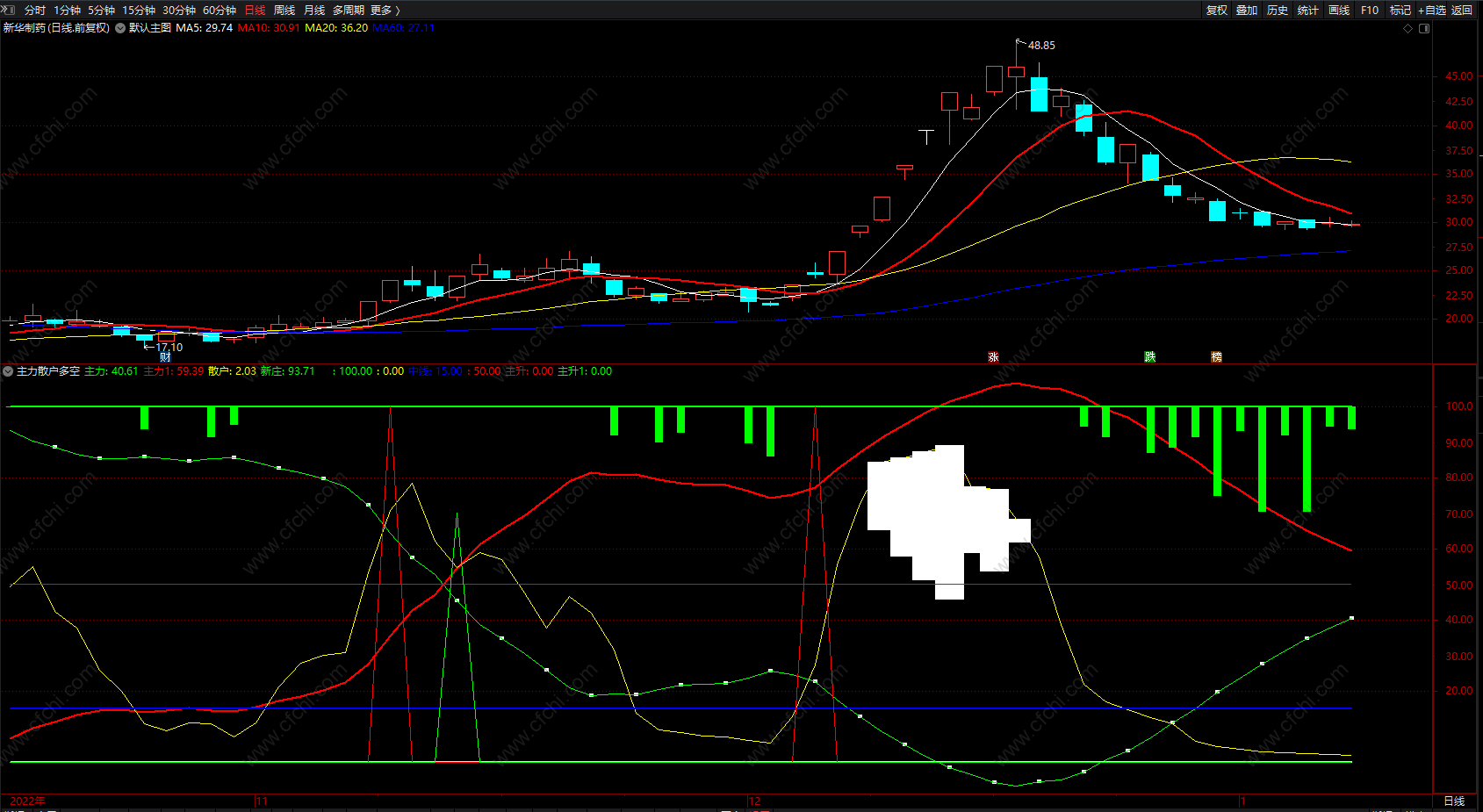Click the 默认主图 indicator name
The image size is (1483, 812).
(150, 28)
